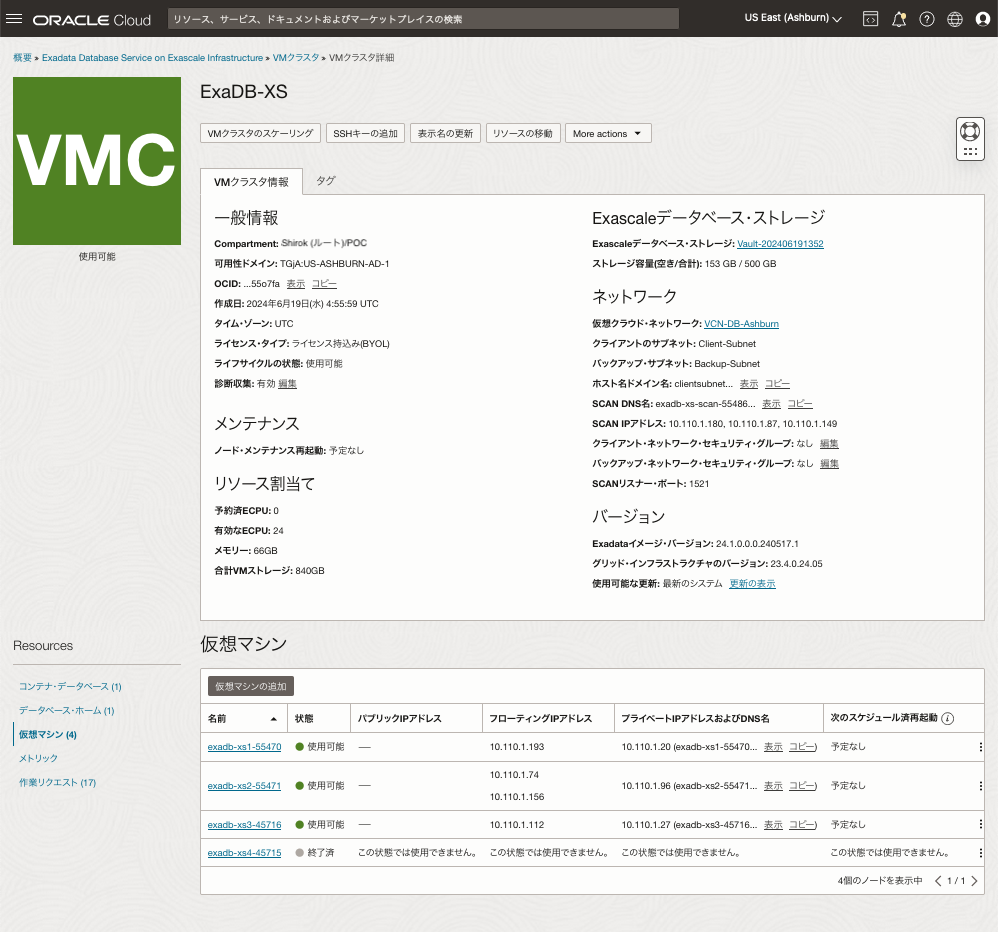Open the navigation hamburger menu

coord(14,18)
